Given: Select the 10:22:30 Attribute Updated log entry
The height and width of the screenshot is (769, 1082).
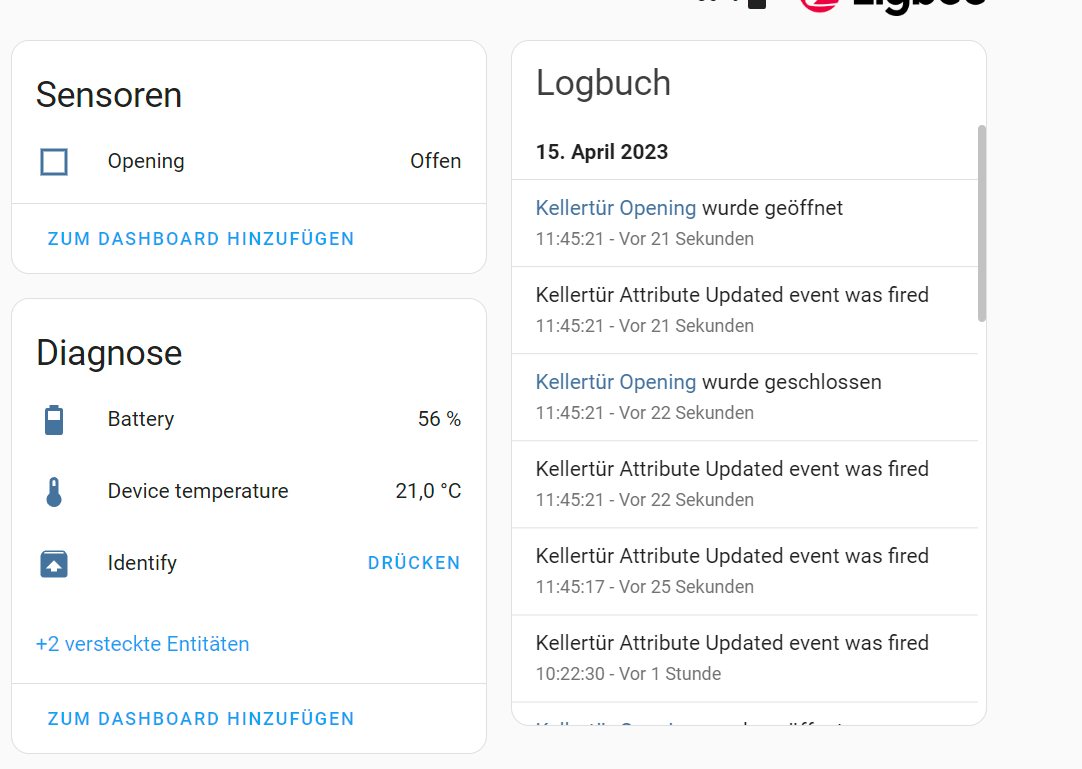Looking at the screenshot, I should (732, 657).
